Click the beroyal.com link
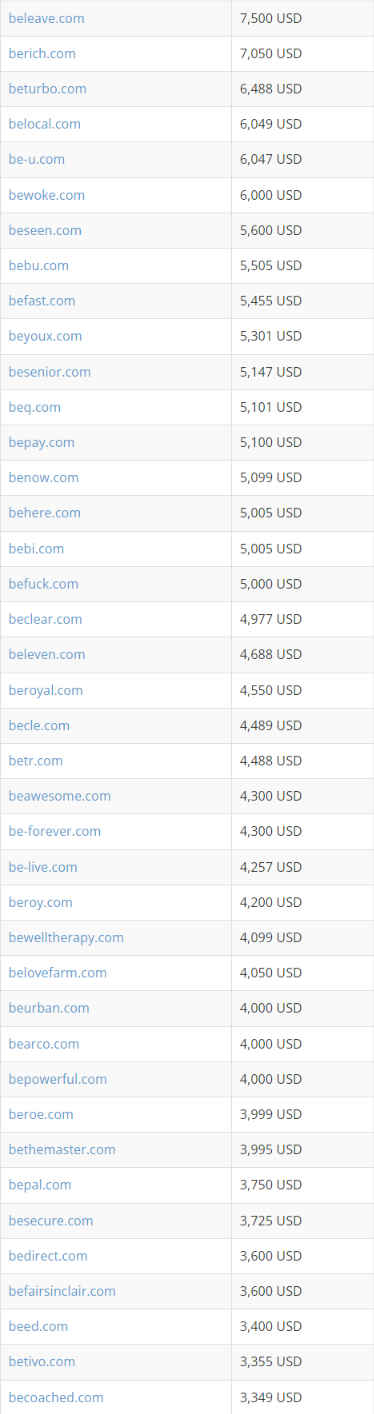Screen dimensions: 374x1414 pos(45,690)
